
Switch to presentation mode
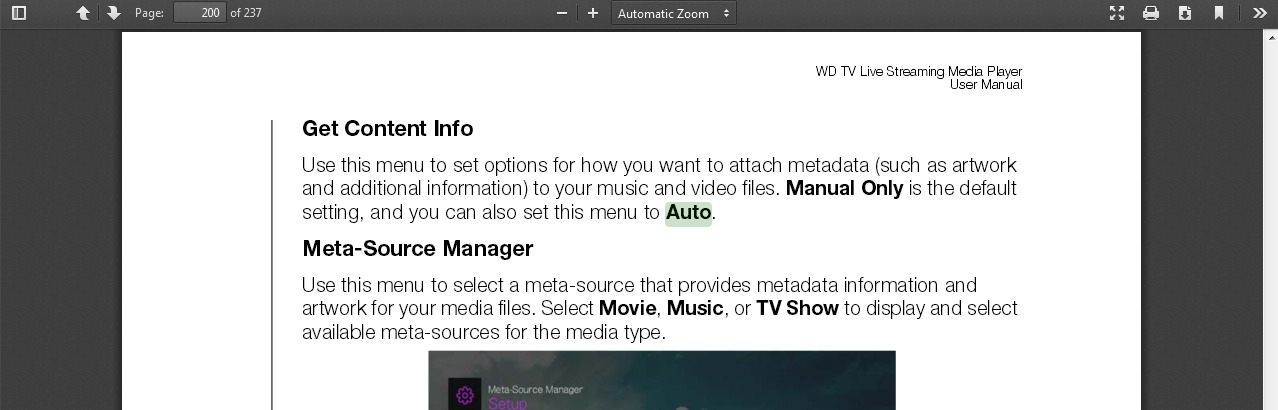tap(1117, 13)
